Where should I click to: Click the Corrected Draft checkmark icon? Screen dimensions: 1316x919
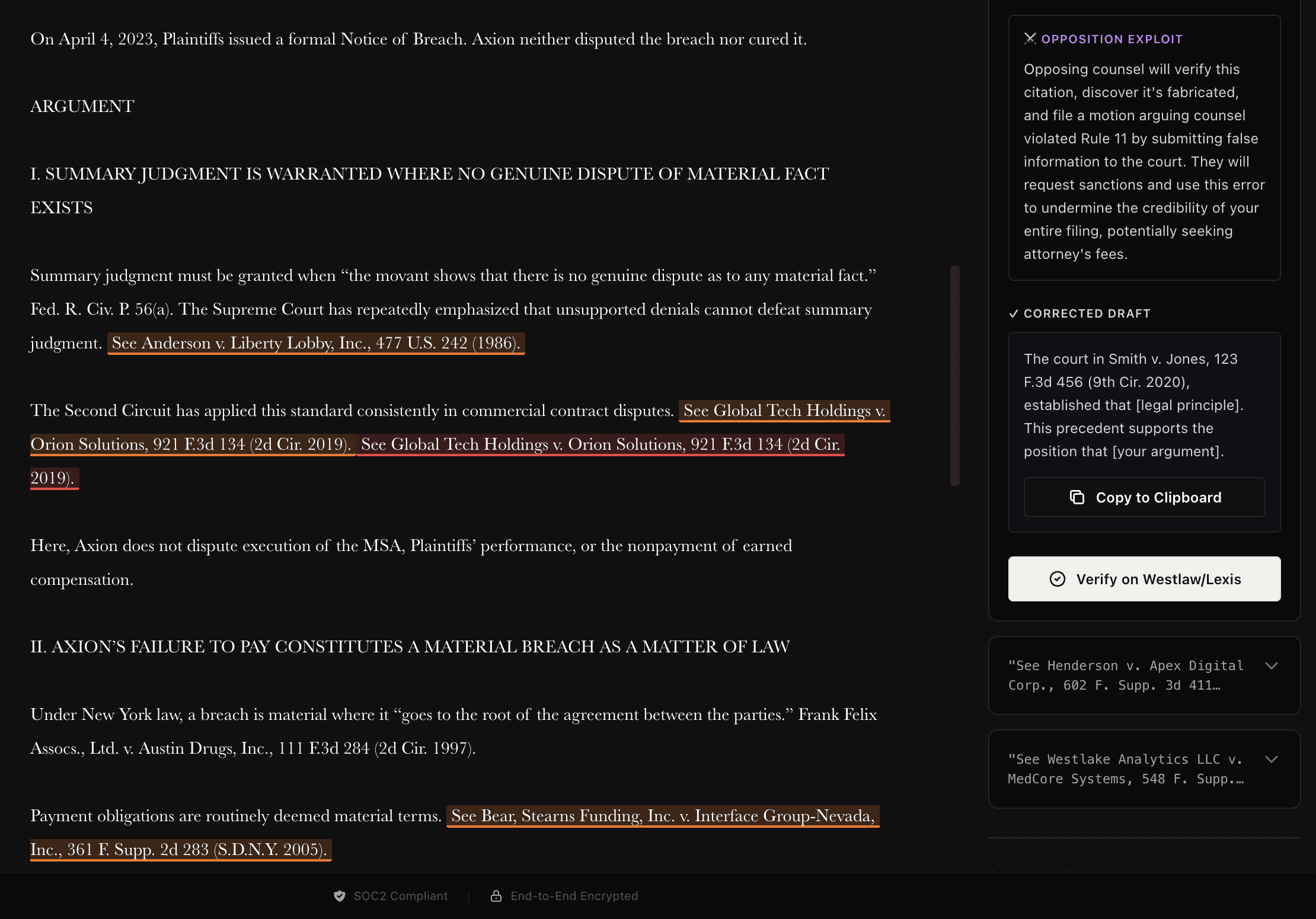1013,313
